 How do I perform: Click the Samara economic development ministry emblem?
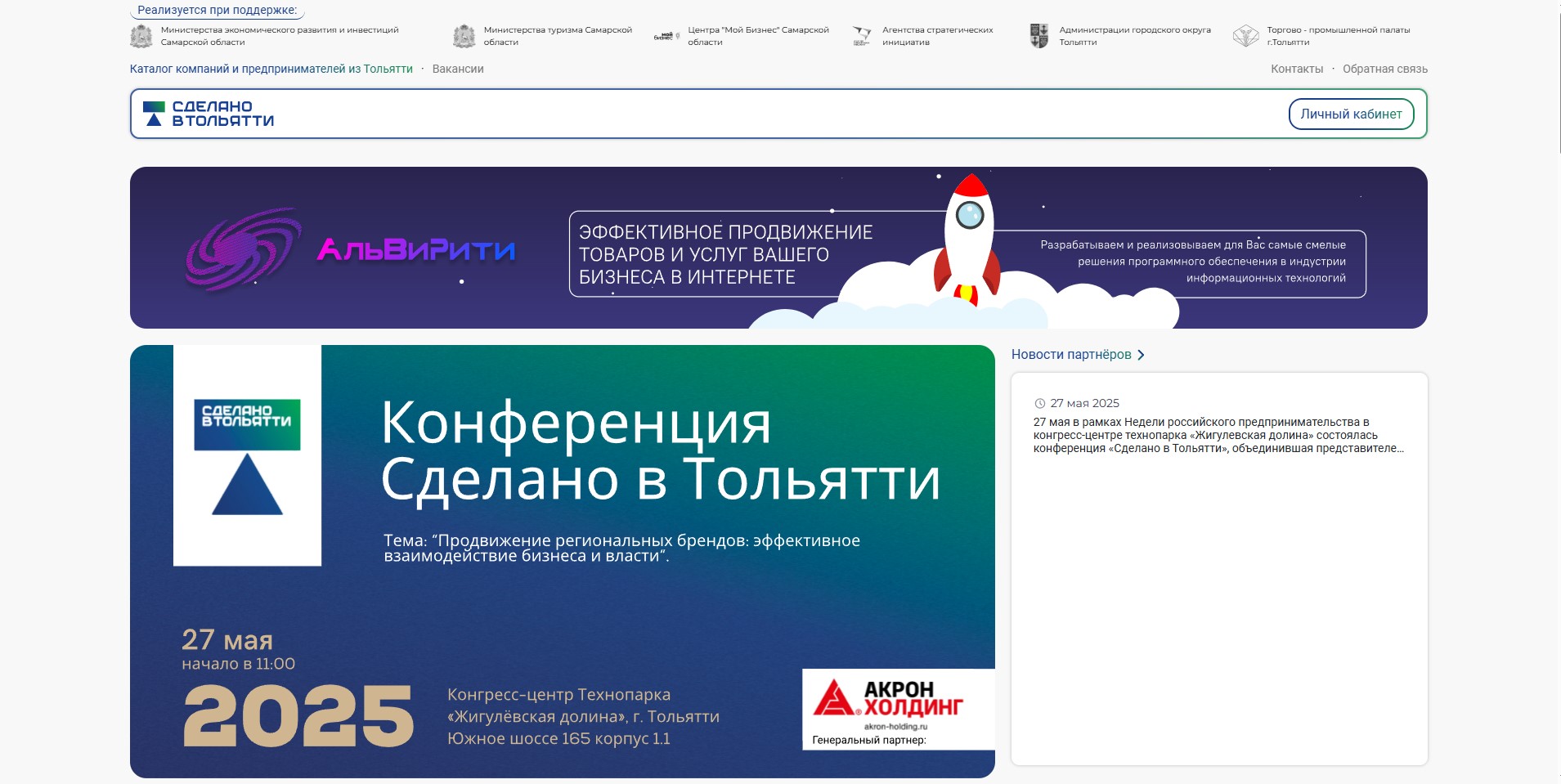point(141,37)
